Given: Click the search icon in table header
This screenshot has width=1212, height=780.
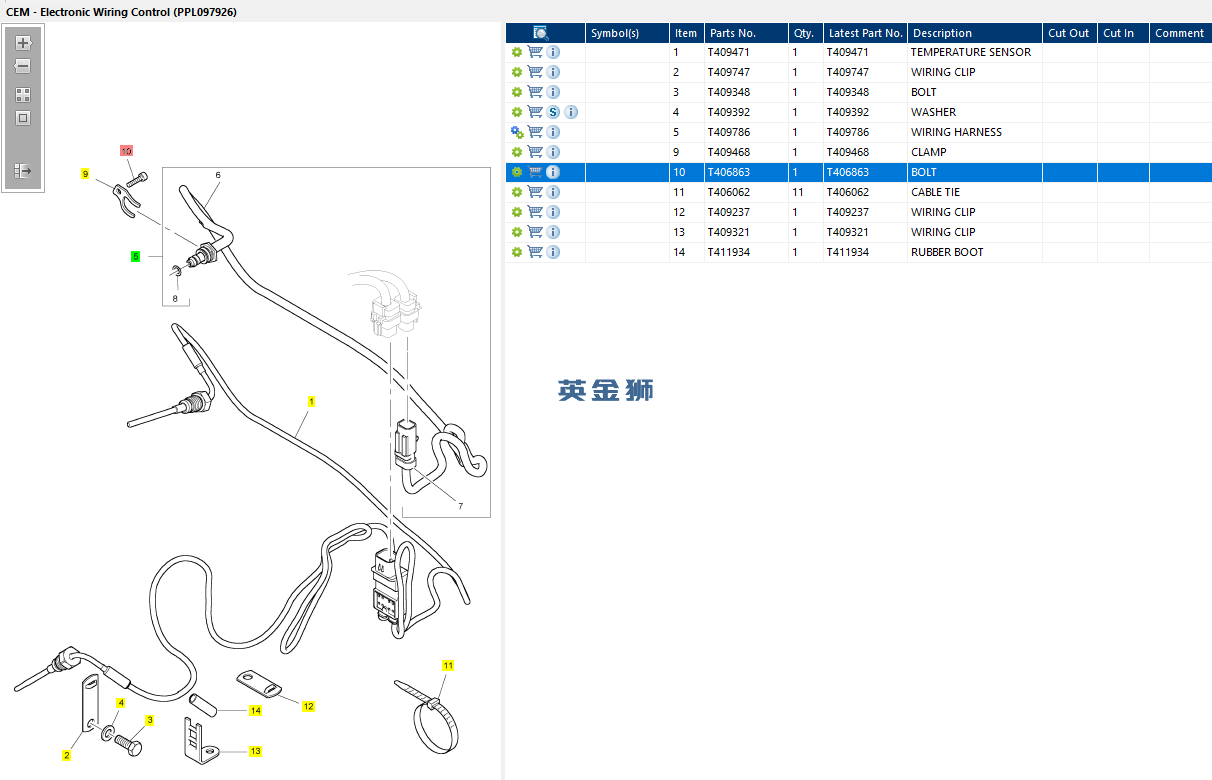Looking at the screenshot, I should 541,33.
